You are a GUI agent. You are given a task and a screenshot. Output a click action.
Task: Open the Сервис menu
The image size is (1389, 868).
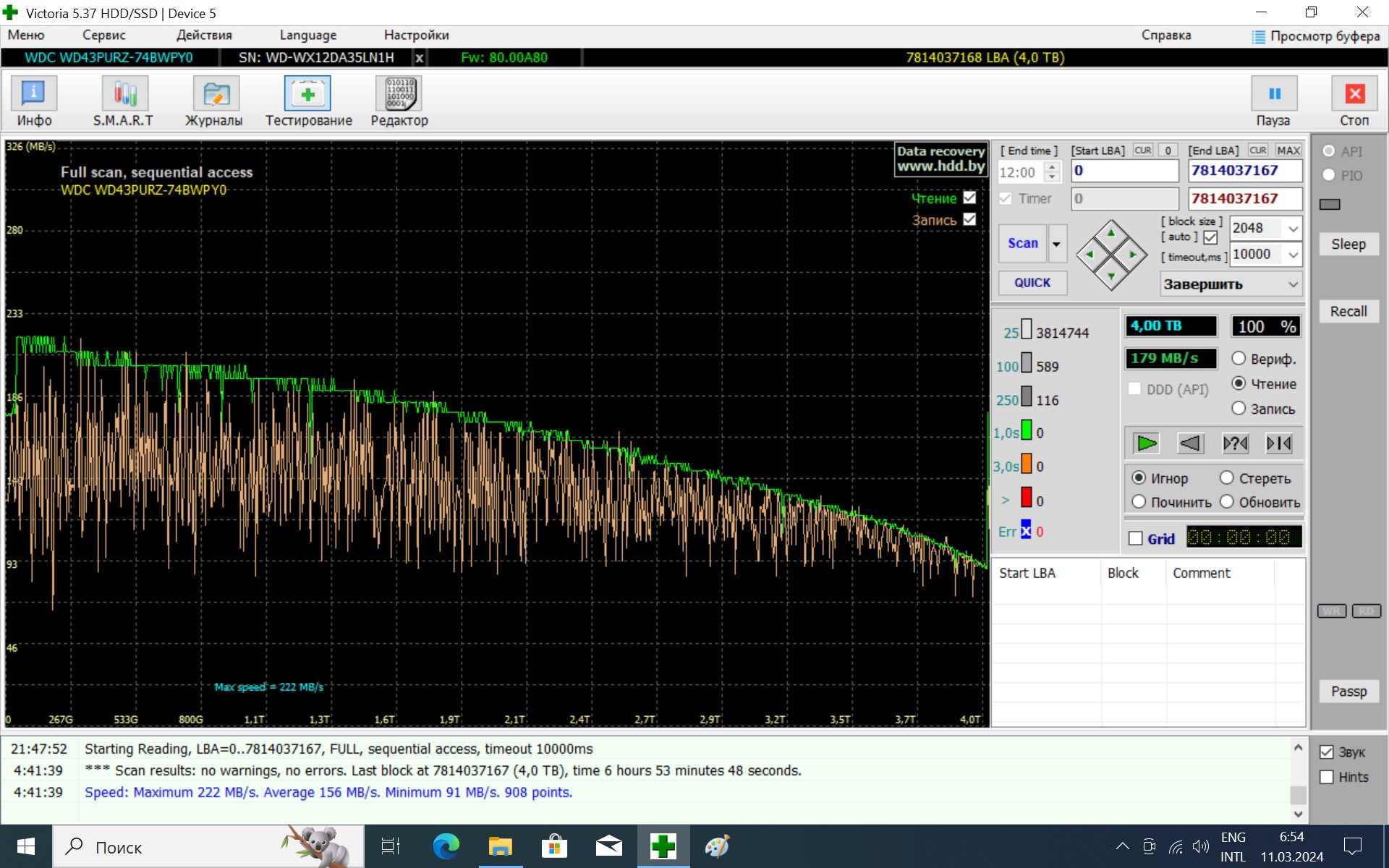point(103,35)
